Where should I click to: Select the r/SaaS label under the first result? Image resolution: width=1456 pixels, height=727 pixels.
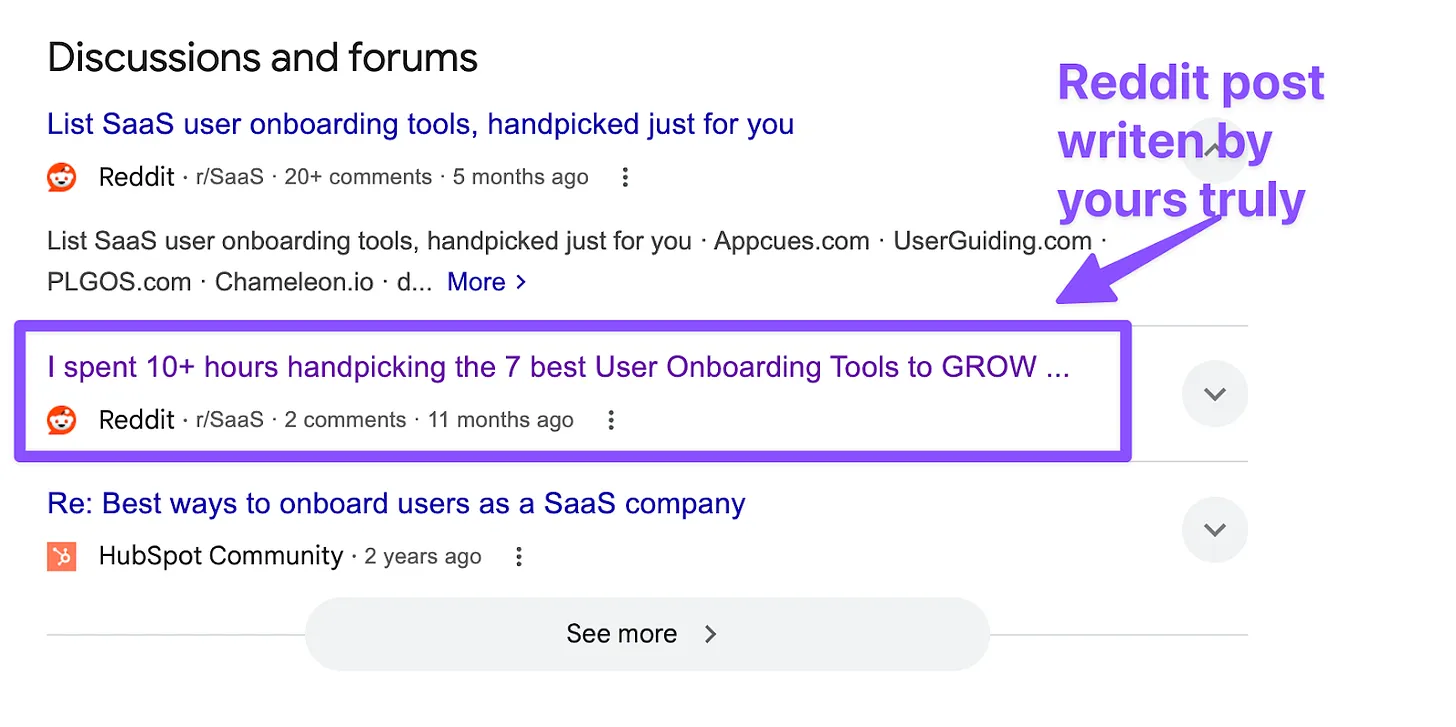tap(229, 176)
